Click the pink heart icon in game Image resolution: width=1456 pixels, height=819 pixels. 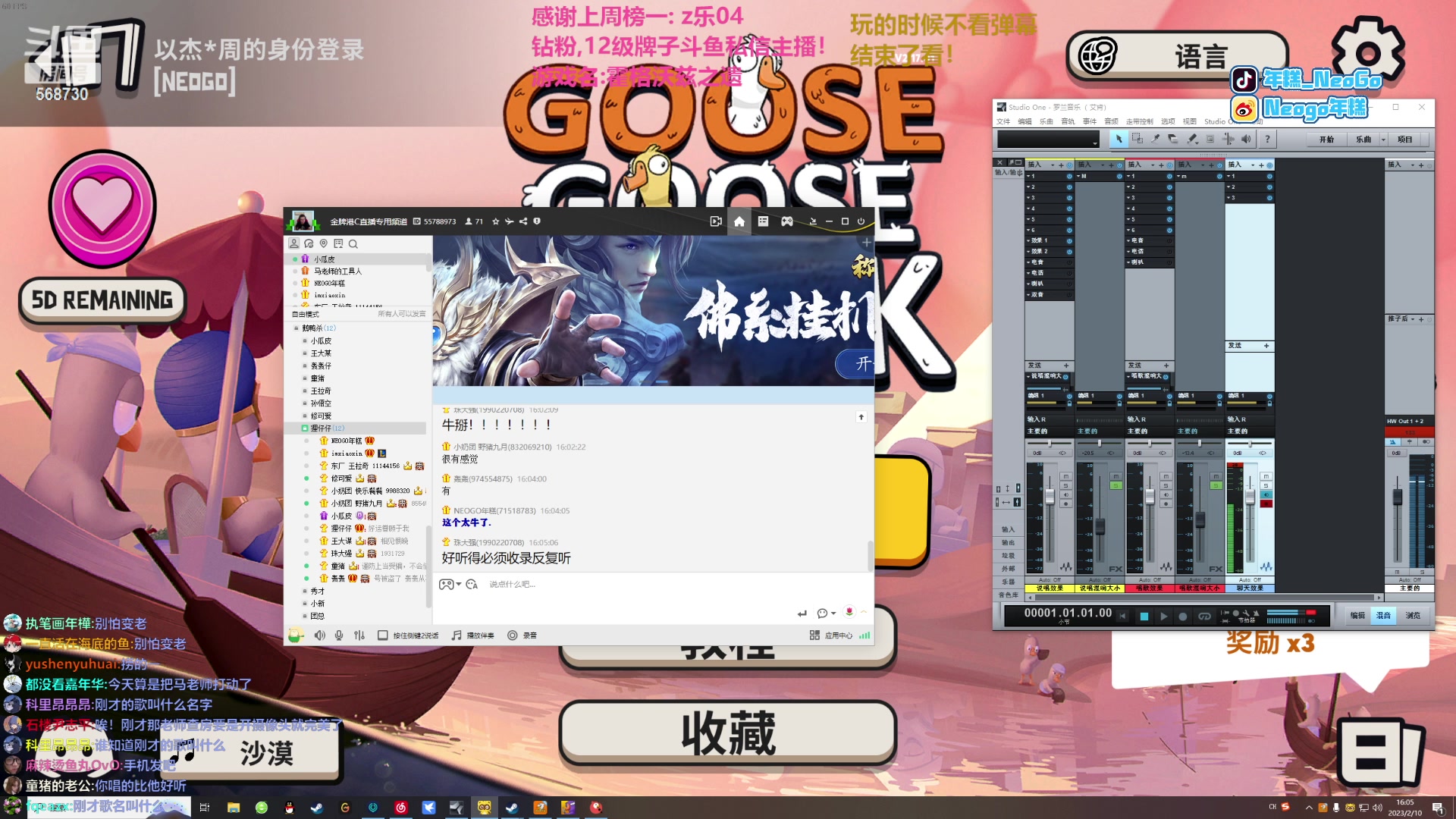102,209
